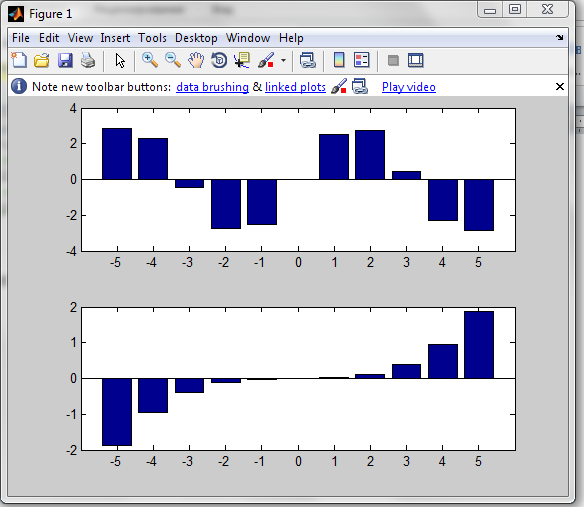Click the info icon in the notification bar
Image resolution: width=584 pixels, height=507 pixels.
19,86
